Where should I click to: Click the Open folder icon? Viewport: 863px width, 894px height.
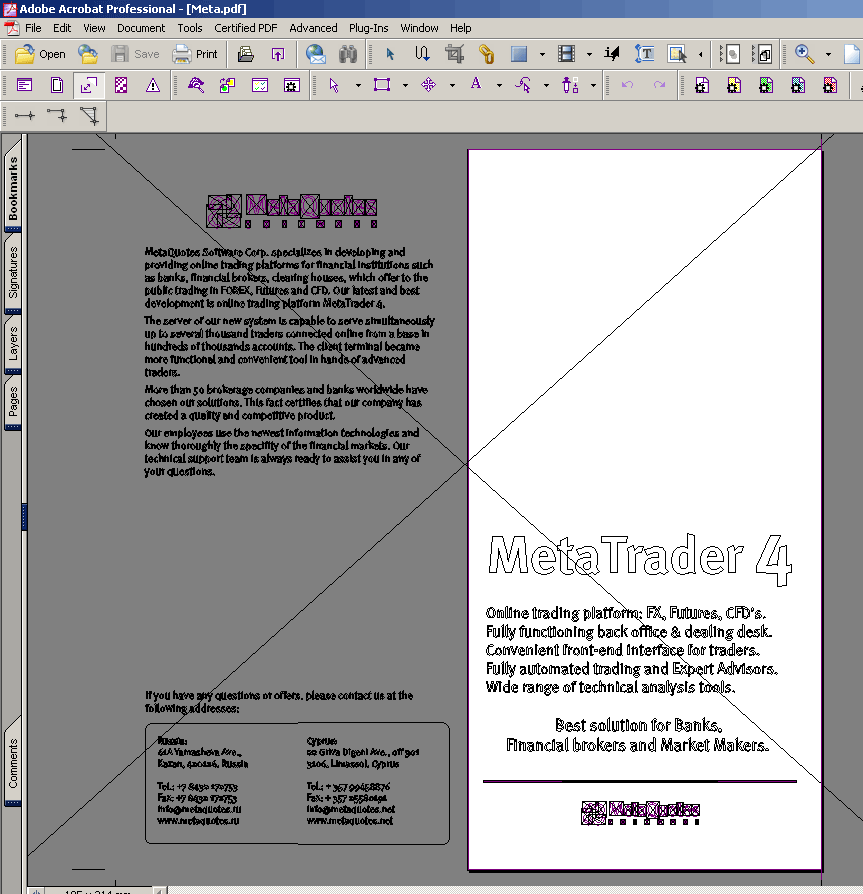[x=25, y=54]
